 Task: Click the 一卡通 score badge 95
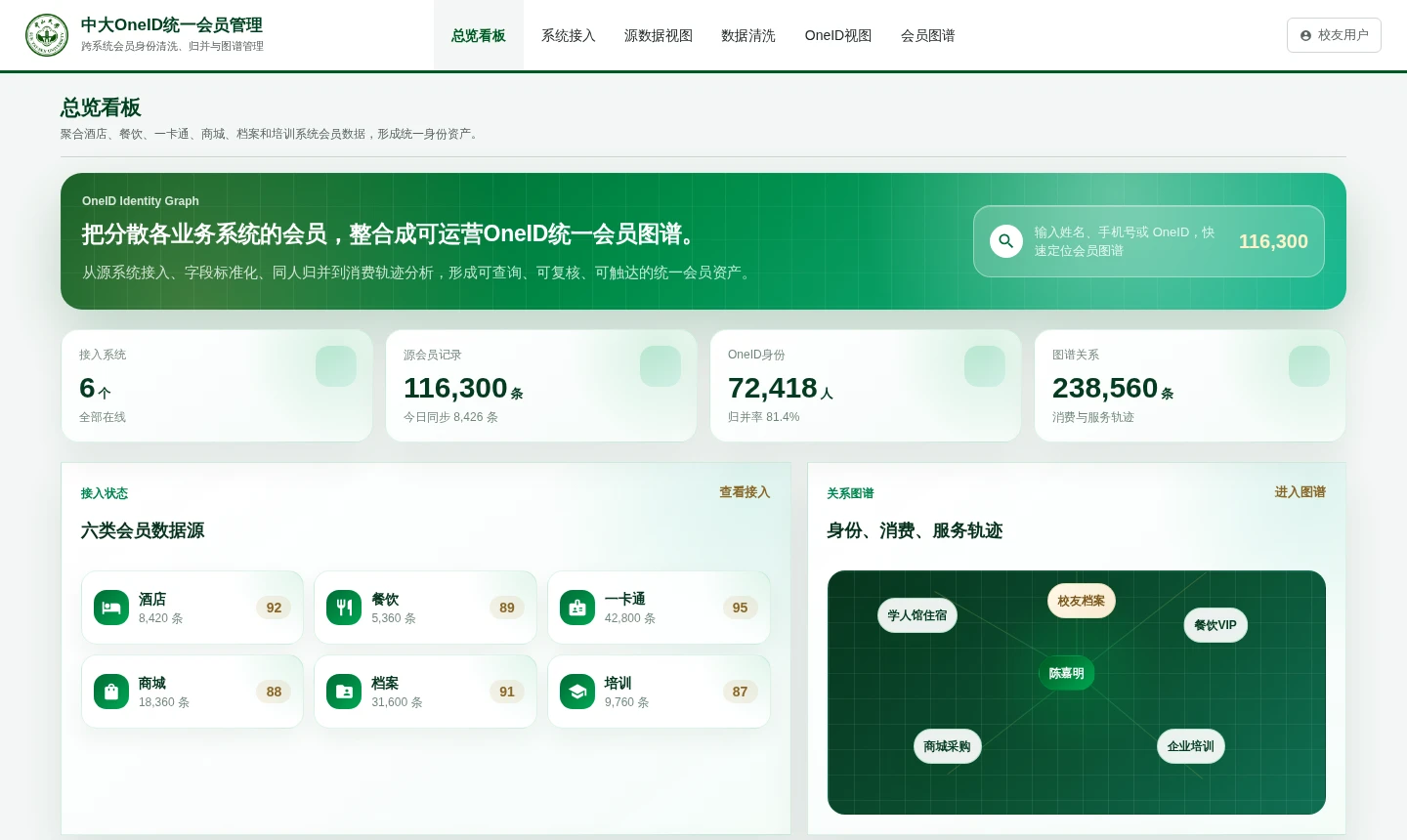click(741, 608)
